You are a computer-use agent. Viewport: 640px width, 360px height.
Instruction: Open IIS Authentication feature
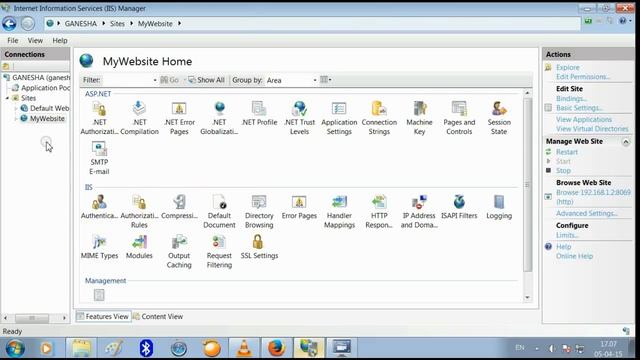coord(99,207)
